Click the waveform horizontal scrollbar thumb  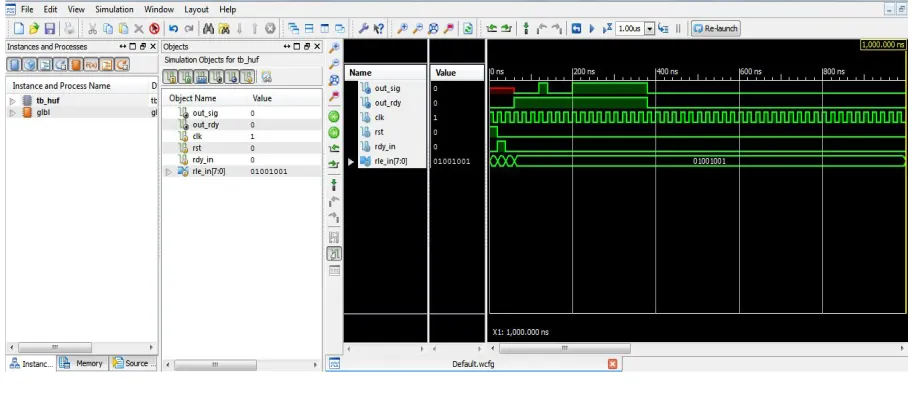(564, 348)
